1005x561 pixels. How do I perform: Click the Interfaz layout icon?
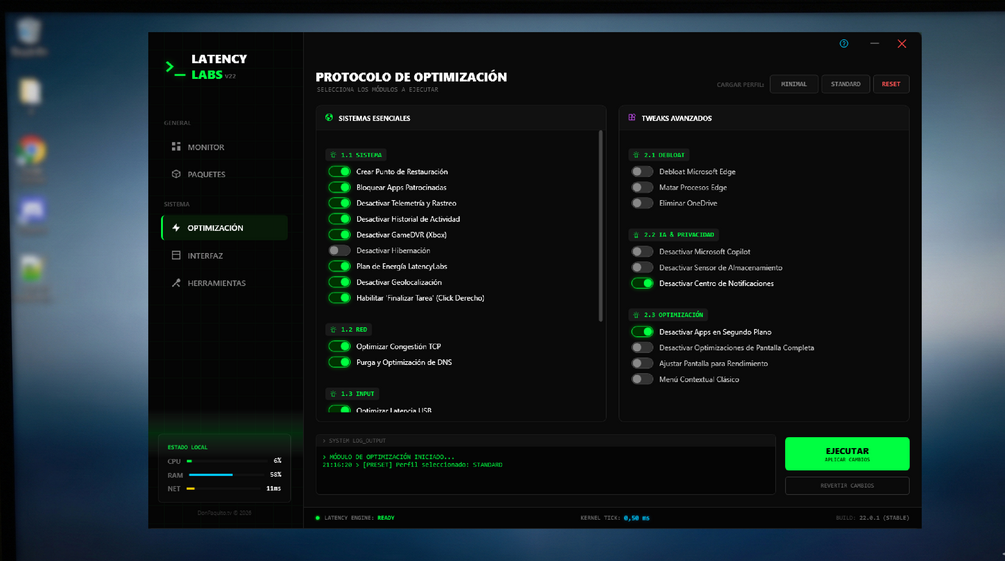pos(176,255)
